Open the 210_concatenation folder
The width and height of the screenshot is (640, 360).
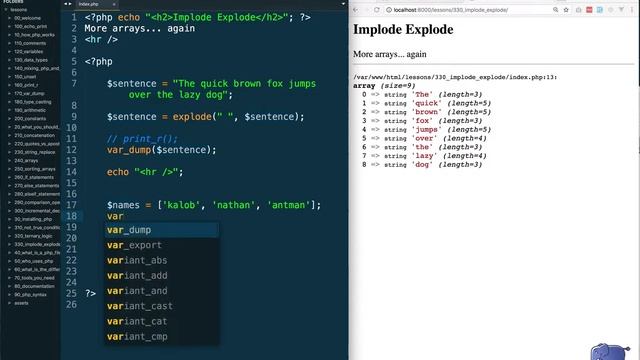pyautogui.click(x=34, y=135)
